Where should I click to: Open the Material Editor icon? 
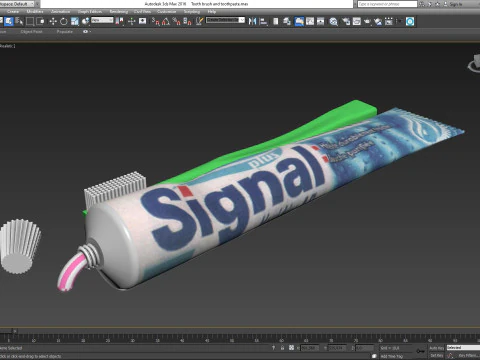tap(333, 22)
